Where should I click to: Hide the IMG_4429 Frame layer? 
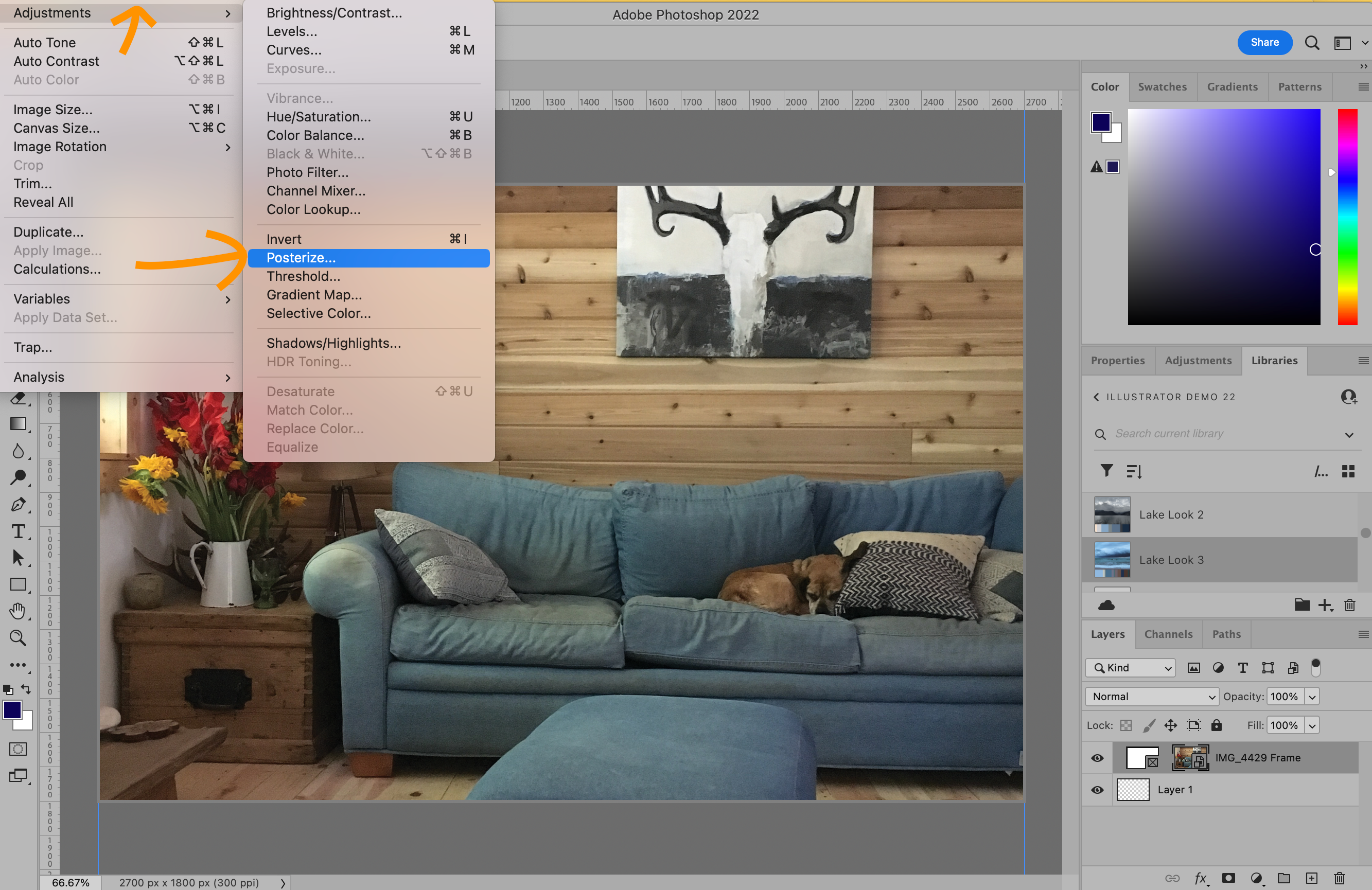pos(1097,758)
